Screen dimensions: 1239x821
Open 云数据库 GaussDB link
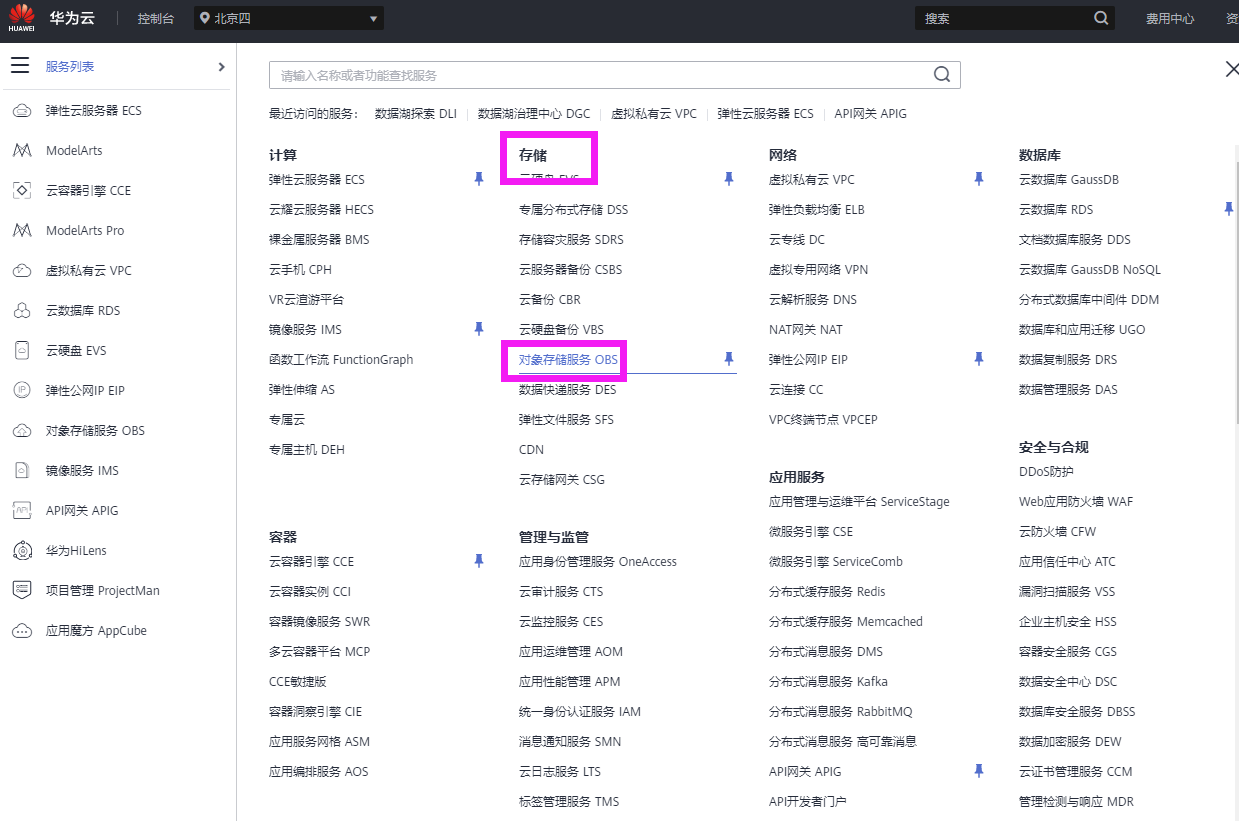(1069, 180)
